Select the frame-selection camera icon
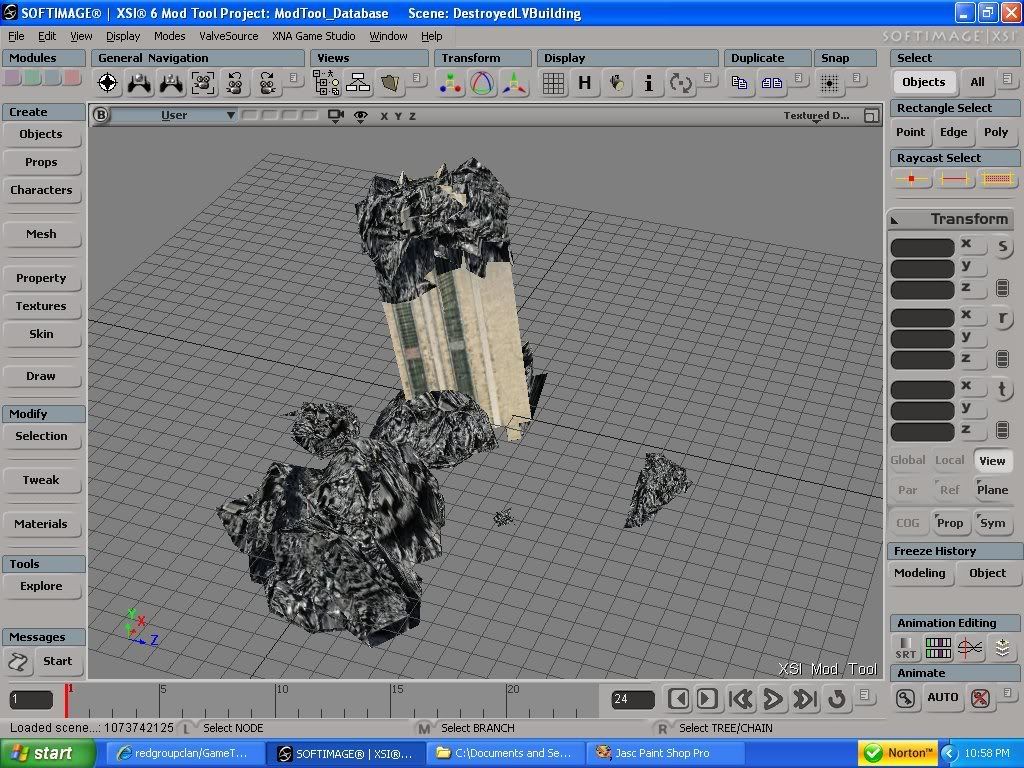This screenshot has width=1024, height=768. point(203,83)
